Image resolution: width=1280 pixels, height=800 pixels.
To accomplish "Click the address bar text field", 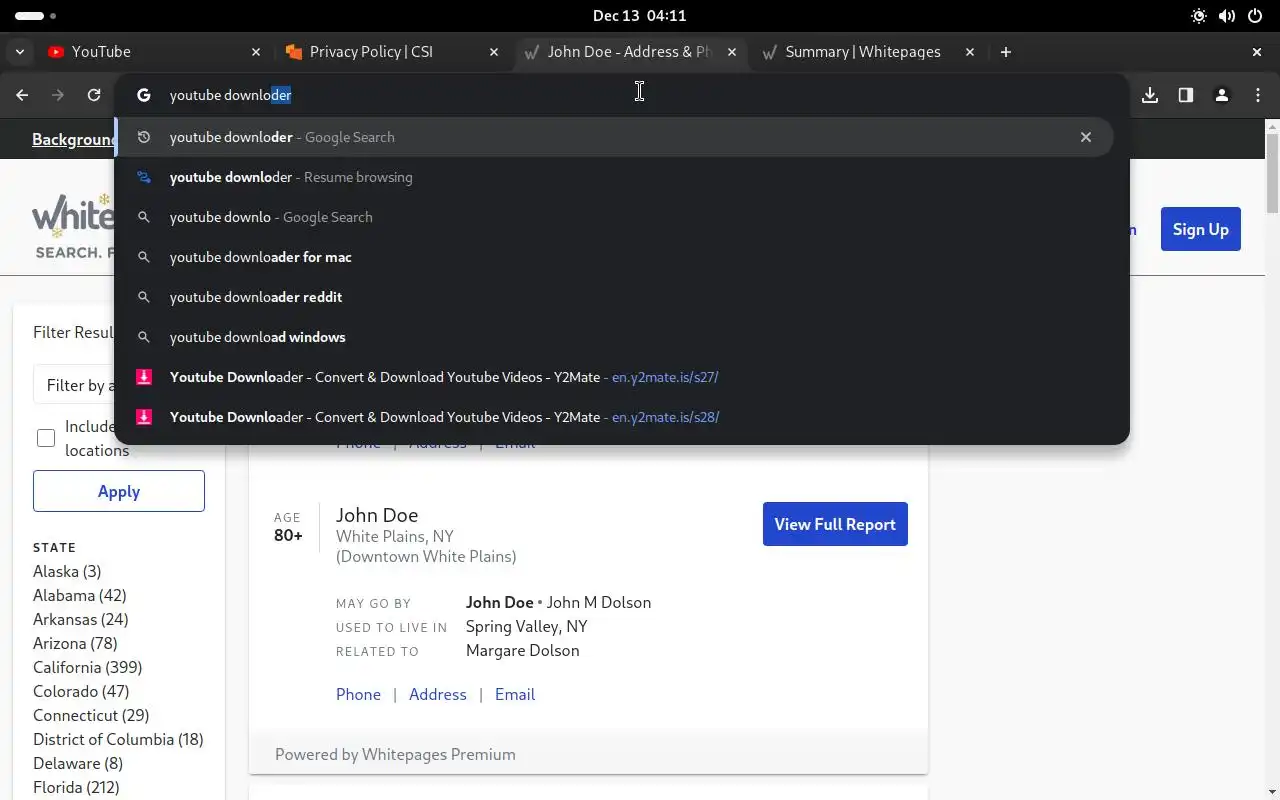I will click(640, 95).
